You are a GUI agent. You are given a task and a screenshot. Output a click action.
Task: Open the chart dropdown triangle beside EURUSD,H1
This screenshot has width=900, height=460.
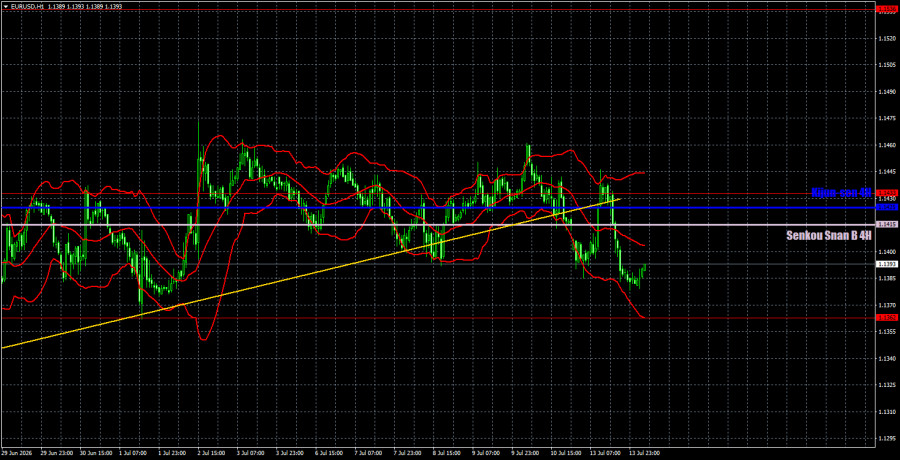coord(4,3)
